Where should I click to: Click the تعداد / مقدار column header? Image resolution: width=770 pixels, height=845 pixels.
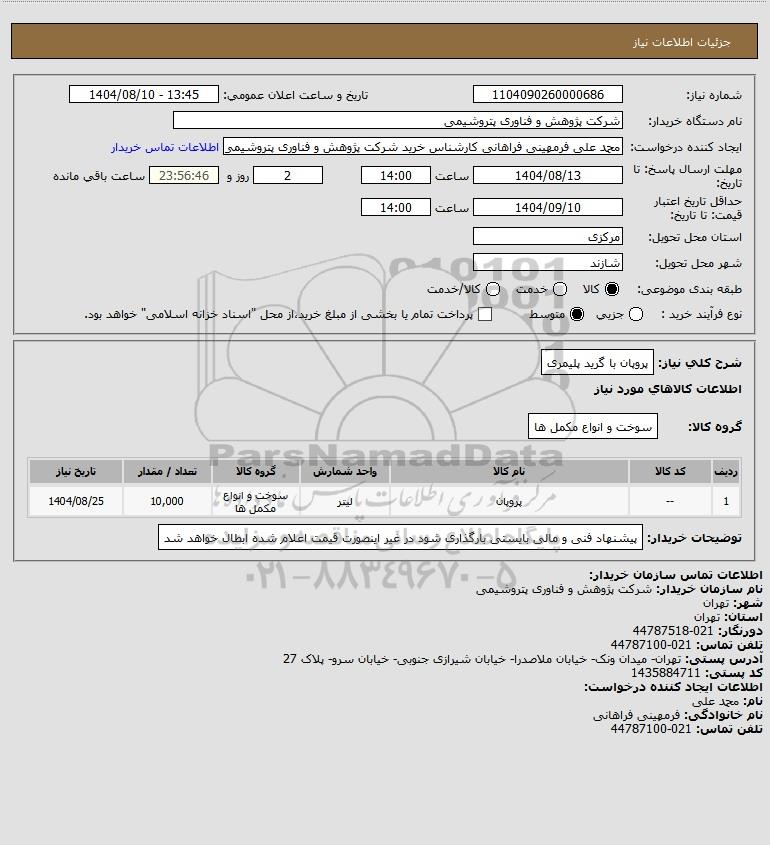167,472
